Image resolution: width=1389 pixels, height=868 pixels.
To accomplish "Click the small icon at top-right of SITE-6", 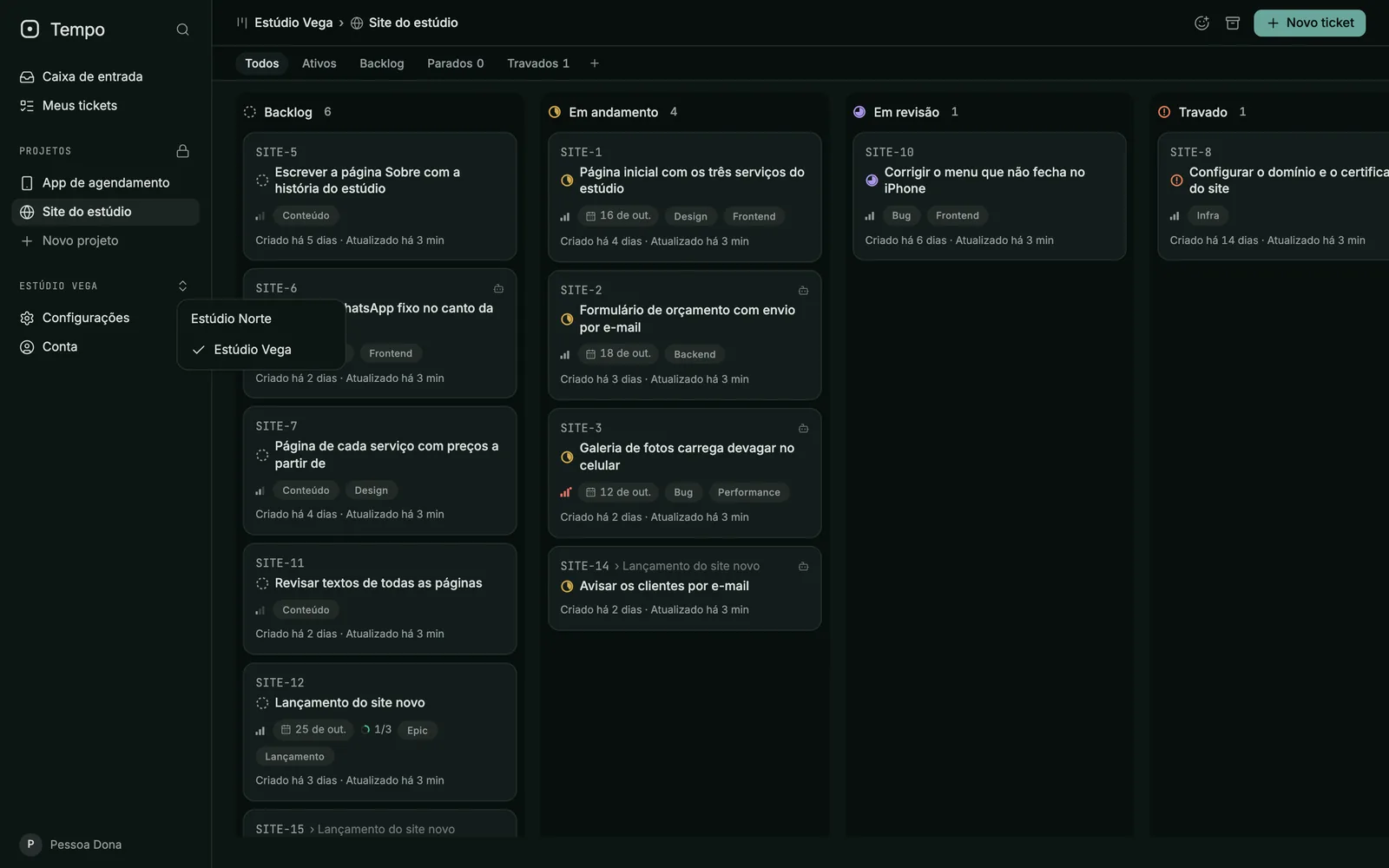I will coord(498,288).
